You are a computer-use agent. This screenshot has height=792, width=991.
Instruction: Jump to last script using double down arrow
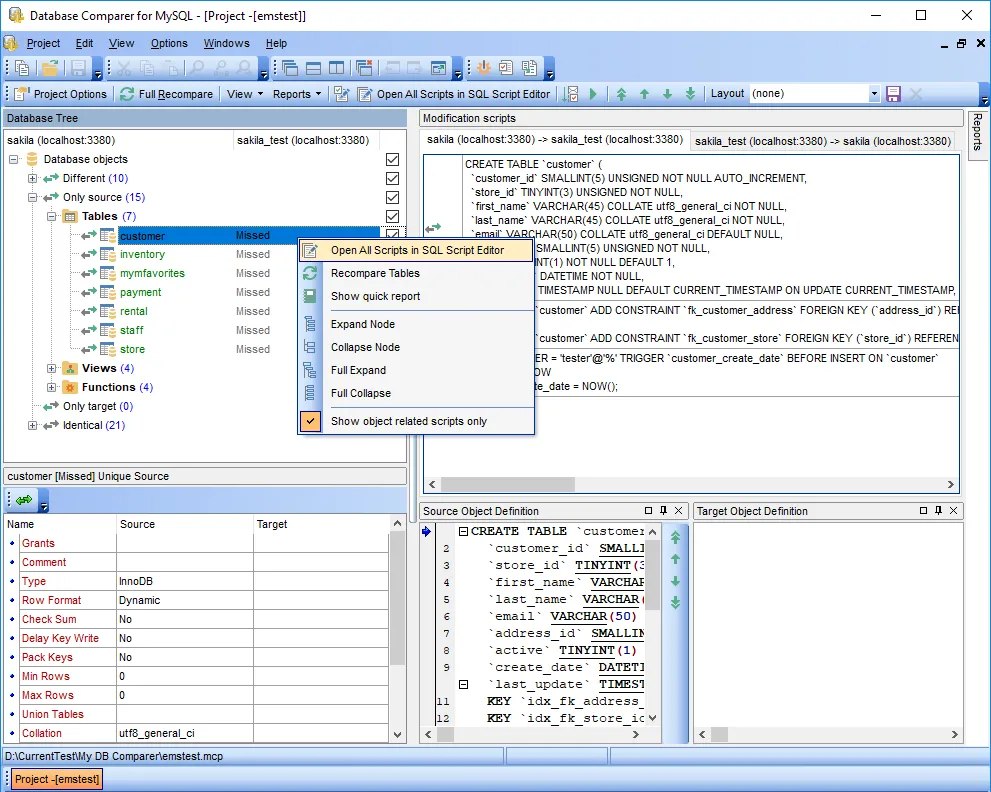[x=690, y=94]
